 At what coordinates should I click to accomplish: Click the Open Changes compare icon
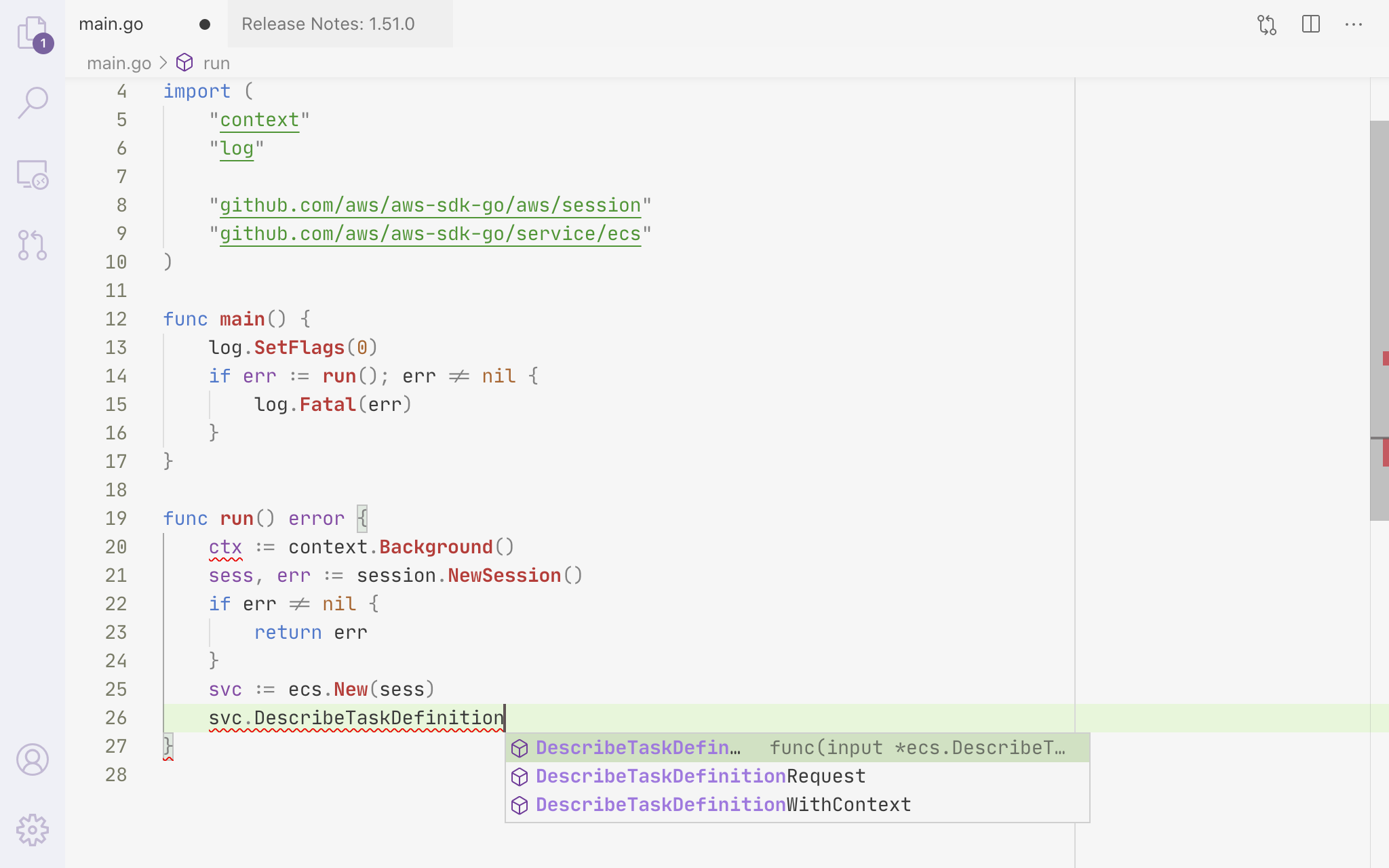coord(1266,24)
